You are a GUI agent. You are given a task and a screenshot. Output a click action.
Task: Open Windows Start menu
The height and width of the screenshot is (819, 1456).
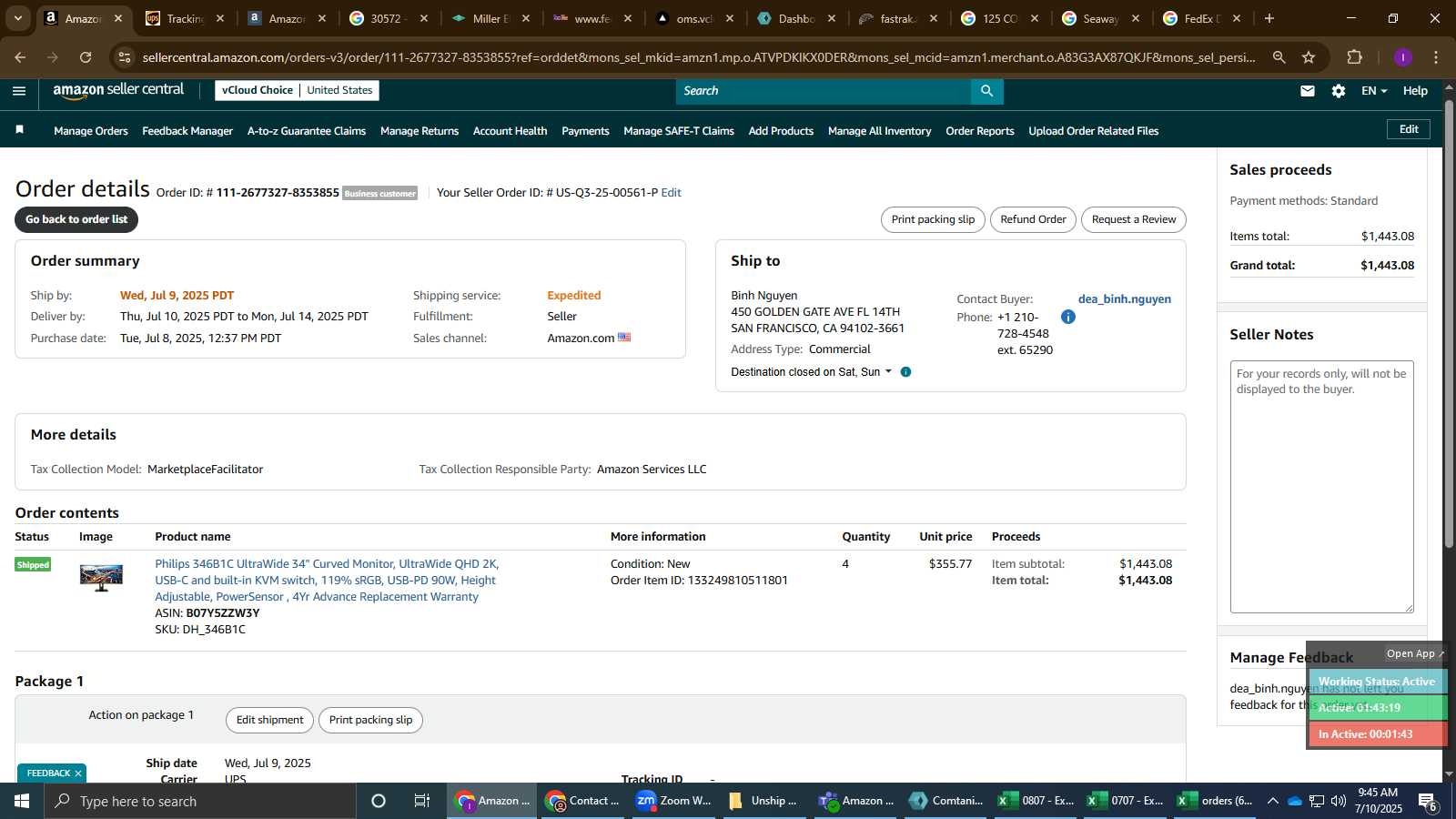point(22,801)
